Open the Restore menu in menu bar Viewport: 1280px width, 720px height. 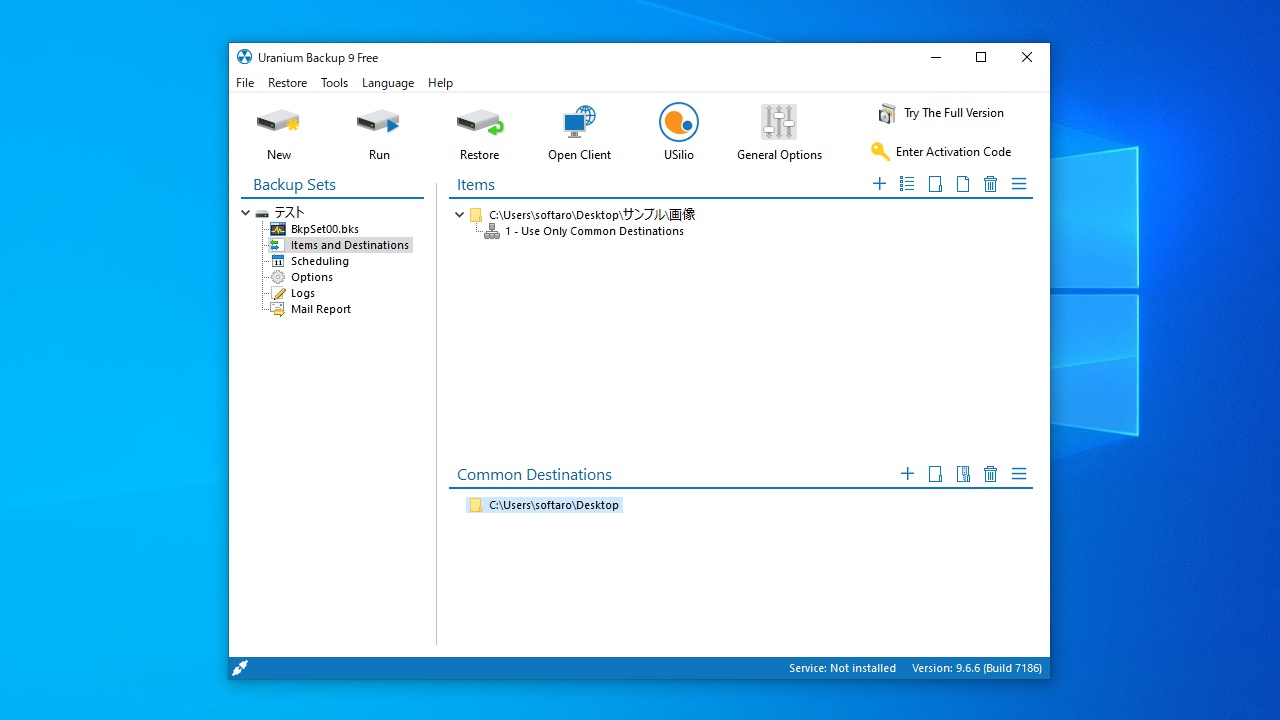tap(288, 83)
